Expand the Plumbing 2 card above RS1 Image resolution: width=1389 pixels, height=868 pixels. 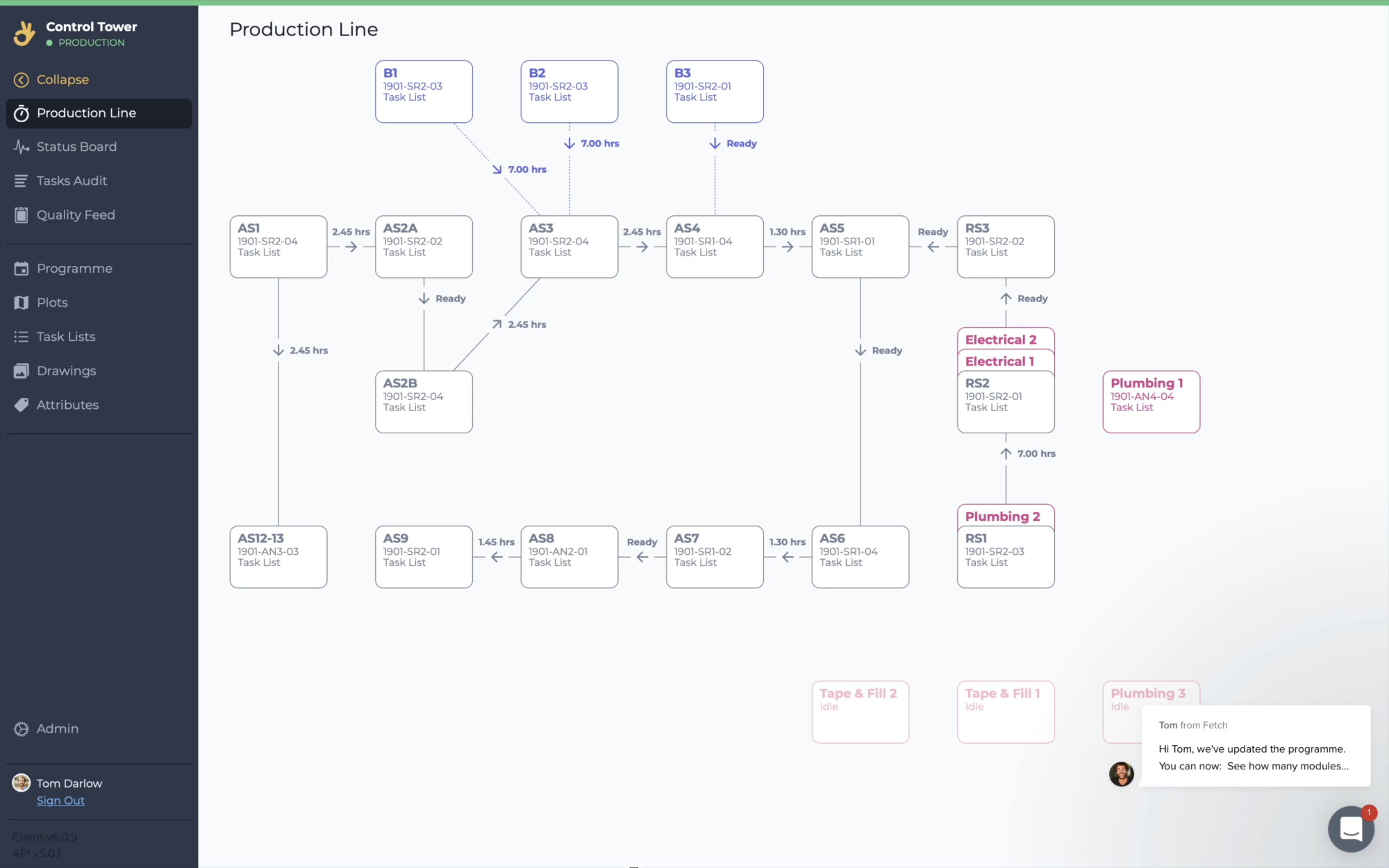pos(1002,516)
